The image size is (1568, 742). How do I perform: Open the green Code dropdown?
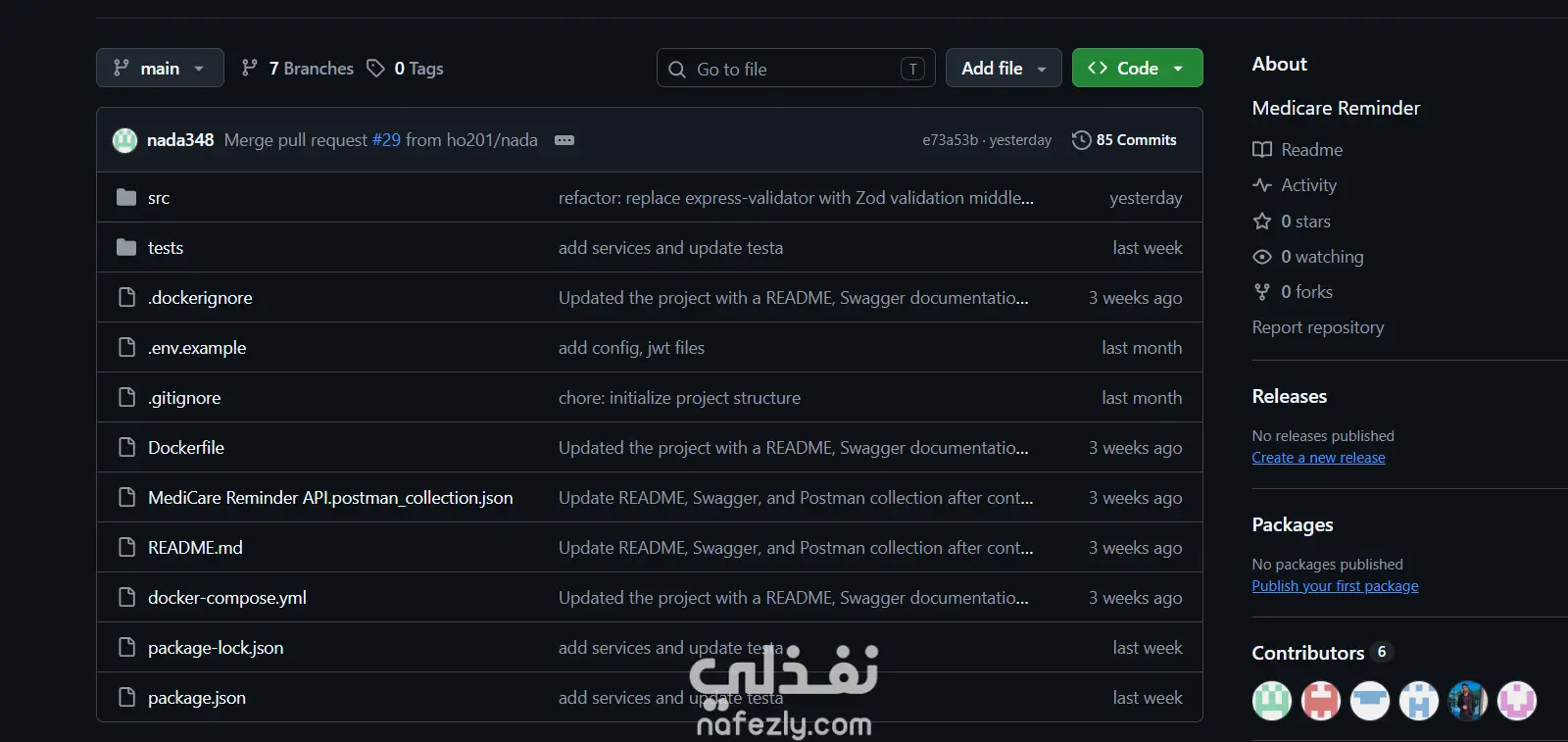1137,68
